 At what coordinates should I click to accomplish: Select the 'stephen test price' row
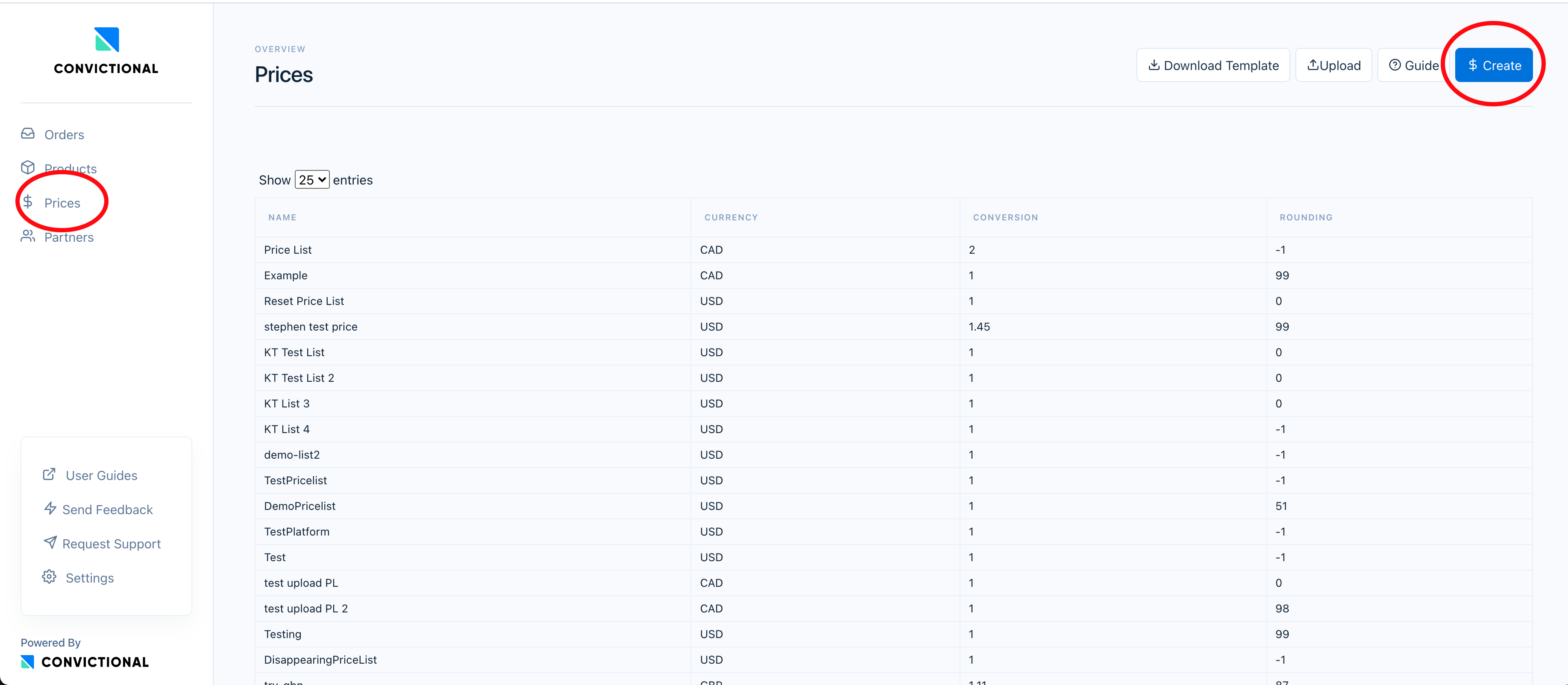click(x=893, y=327)
